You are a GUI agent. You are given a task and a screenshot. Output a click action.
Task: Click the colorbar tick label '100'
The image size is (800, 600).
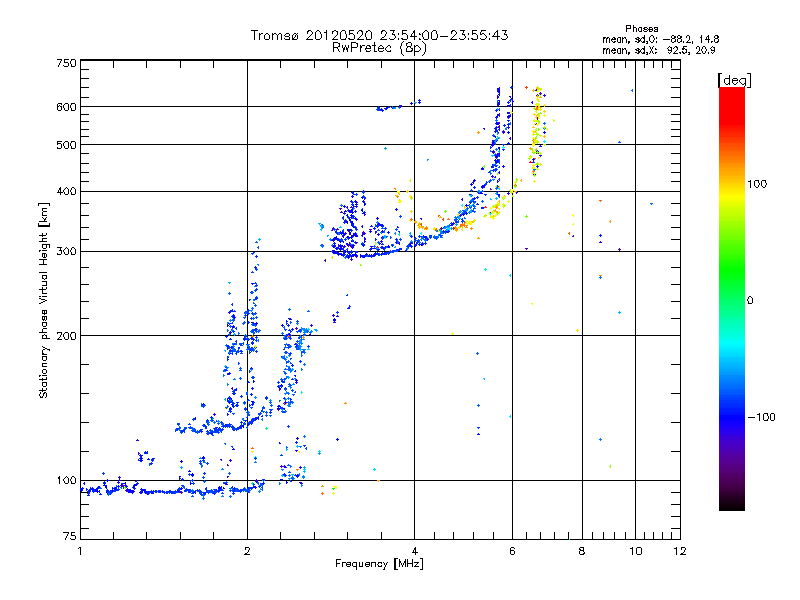757,184
